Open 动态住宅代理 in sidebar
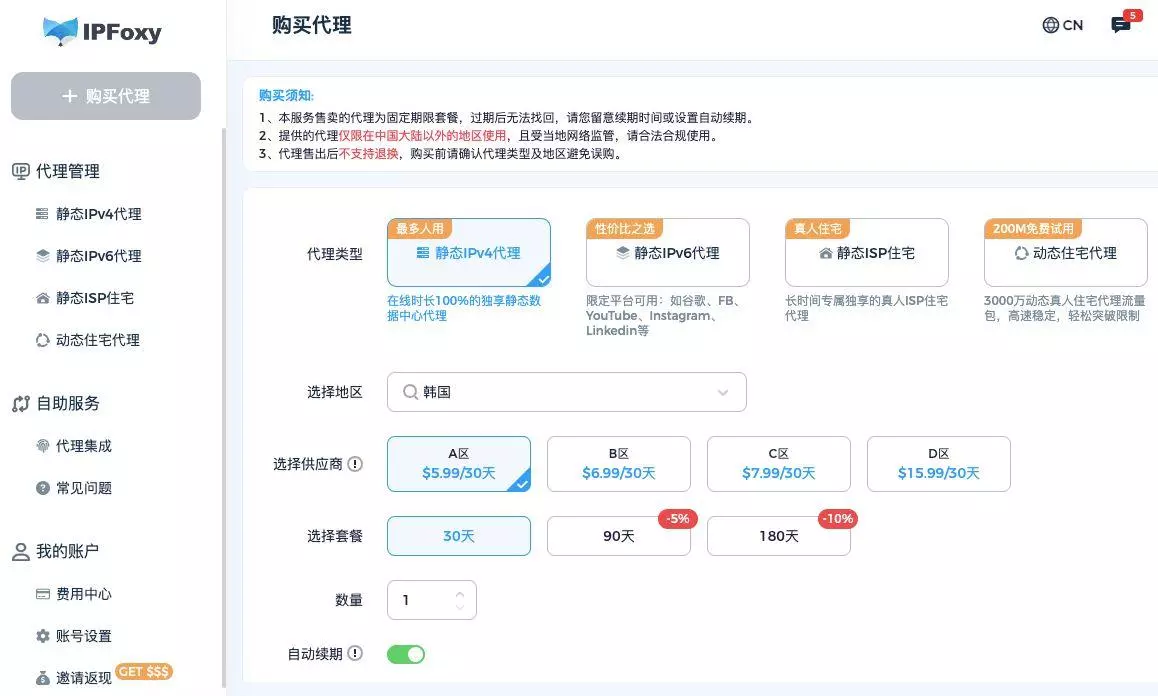Screen dimensions: 1158x696 pyautogui.click(x=88, y=340)
